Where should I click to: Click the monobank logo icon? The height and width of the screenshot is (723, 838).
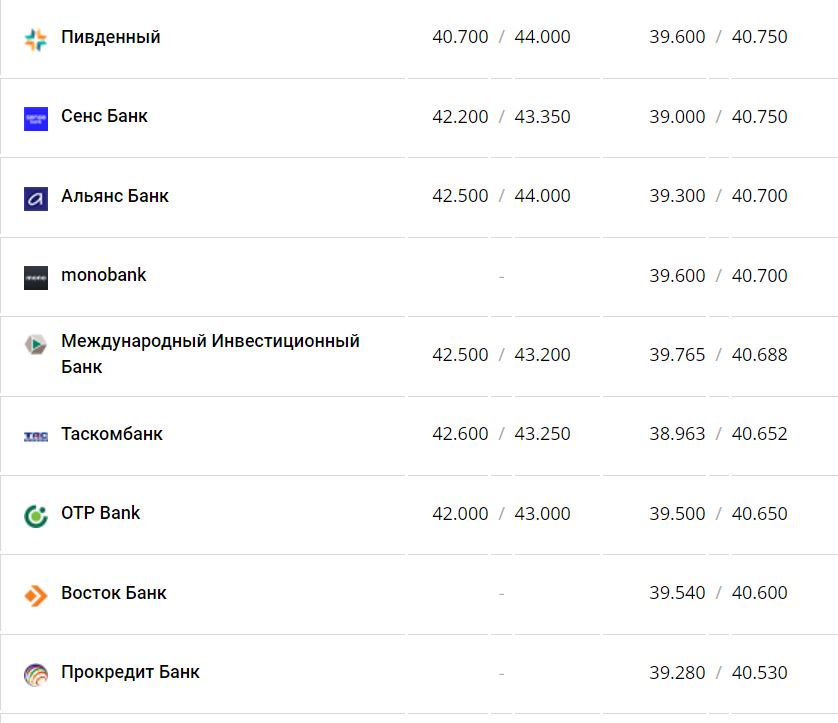(36, 277)
